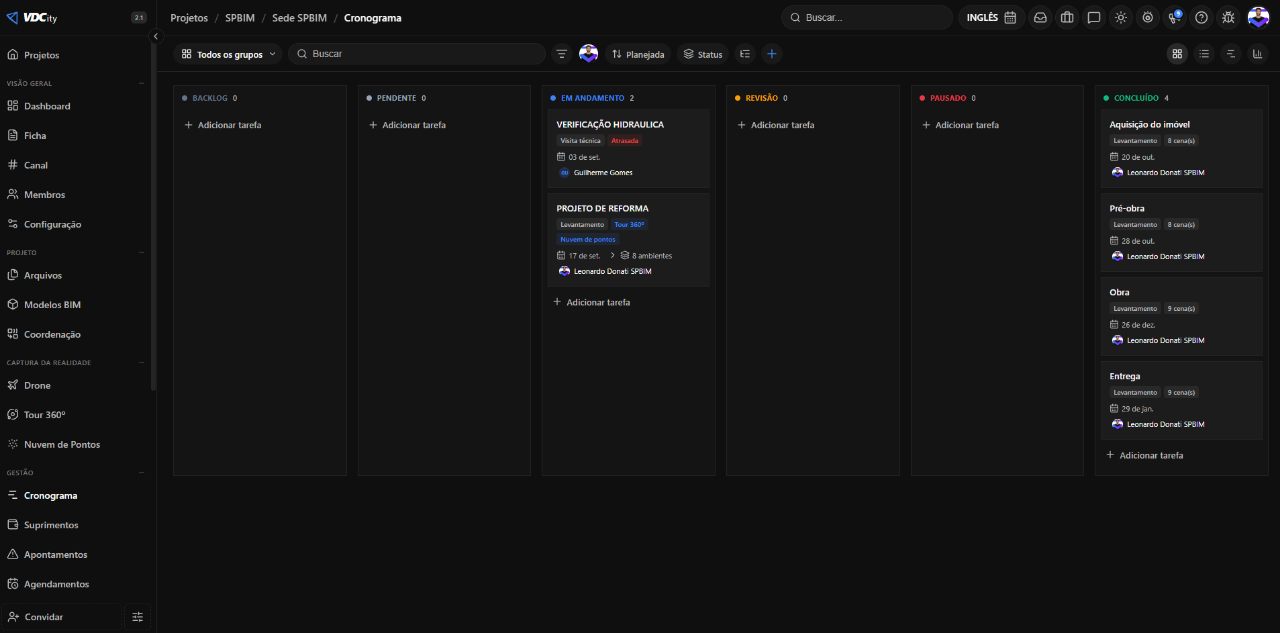Switch to the Kanban board view icon

tap(1178, 54)
